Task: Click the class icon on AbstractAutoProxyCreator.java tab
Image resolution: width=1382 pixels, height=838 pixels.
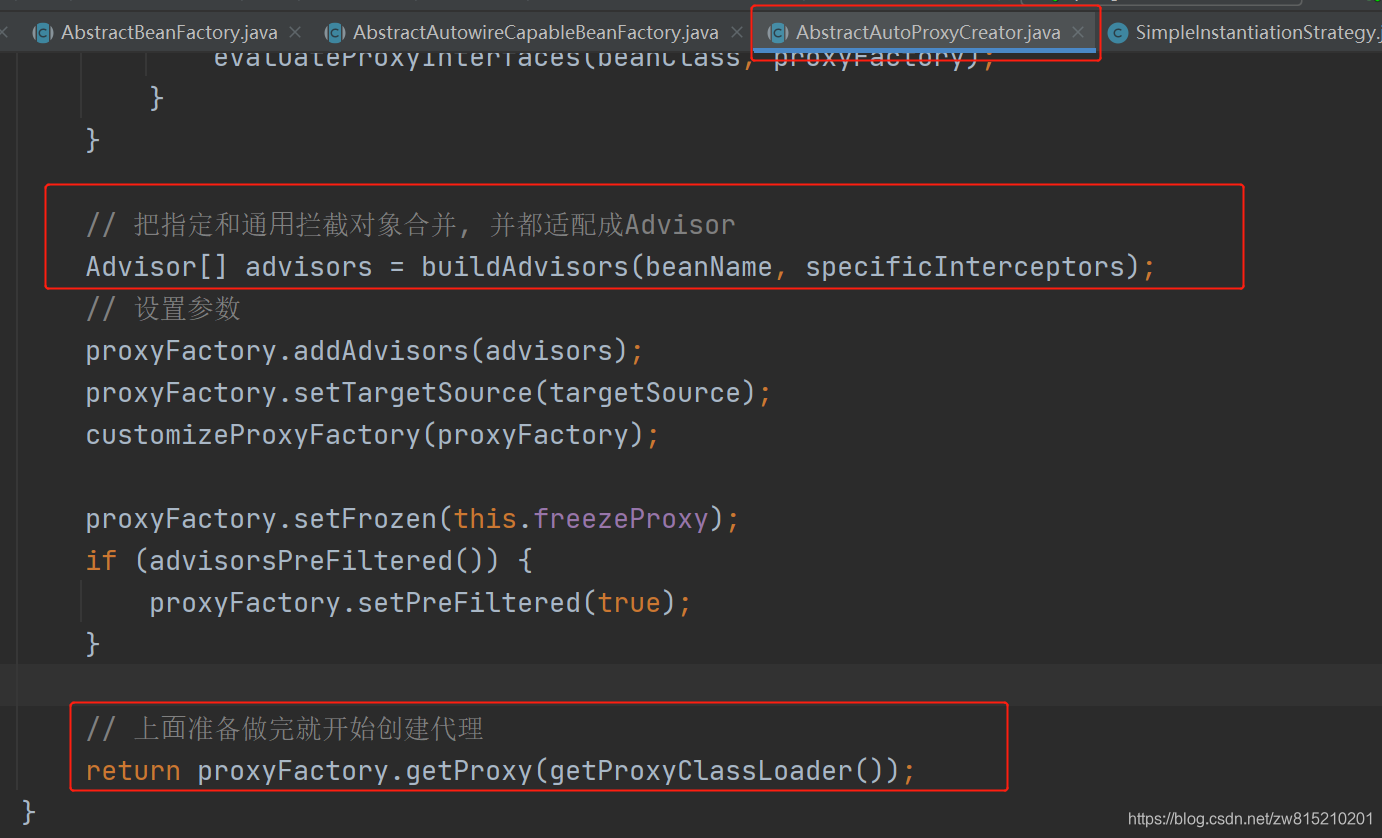Action: [777, 33]
